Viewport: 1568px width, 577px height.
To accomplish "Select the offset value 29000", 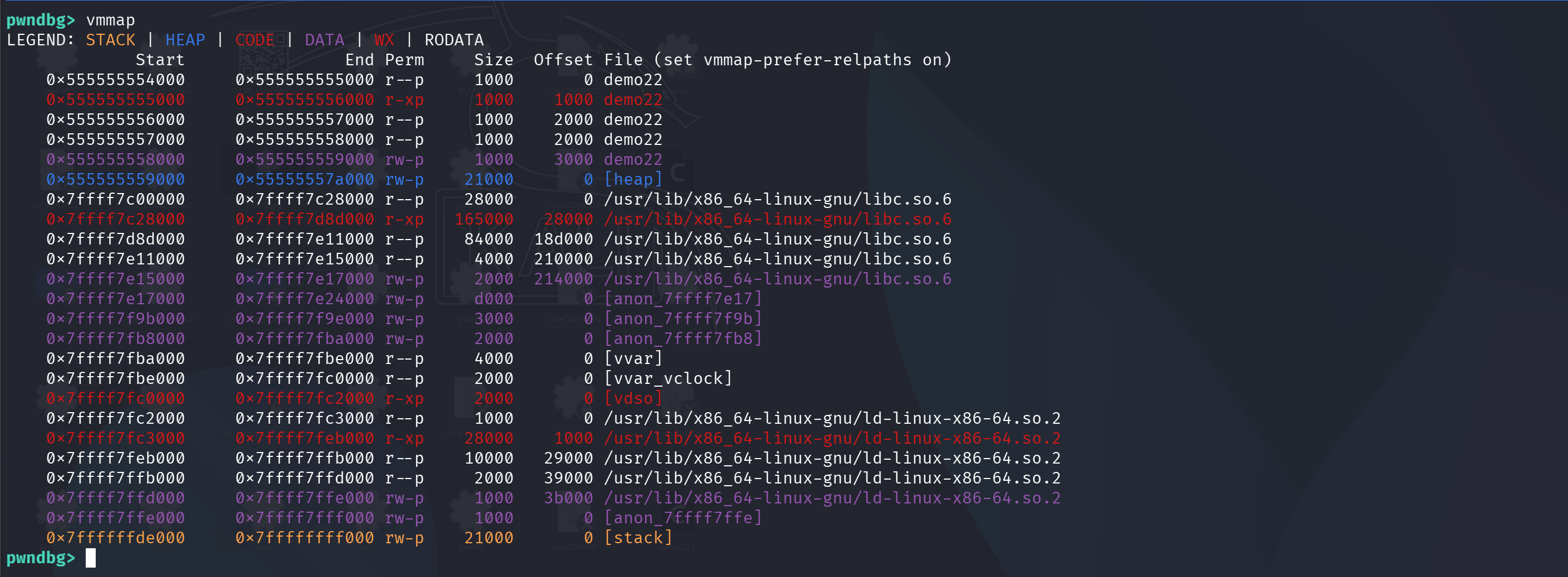I will tap(568, 458).
